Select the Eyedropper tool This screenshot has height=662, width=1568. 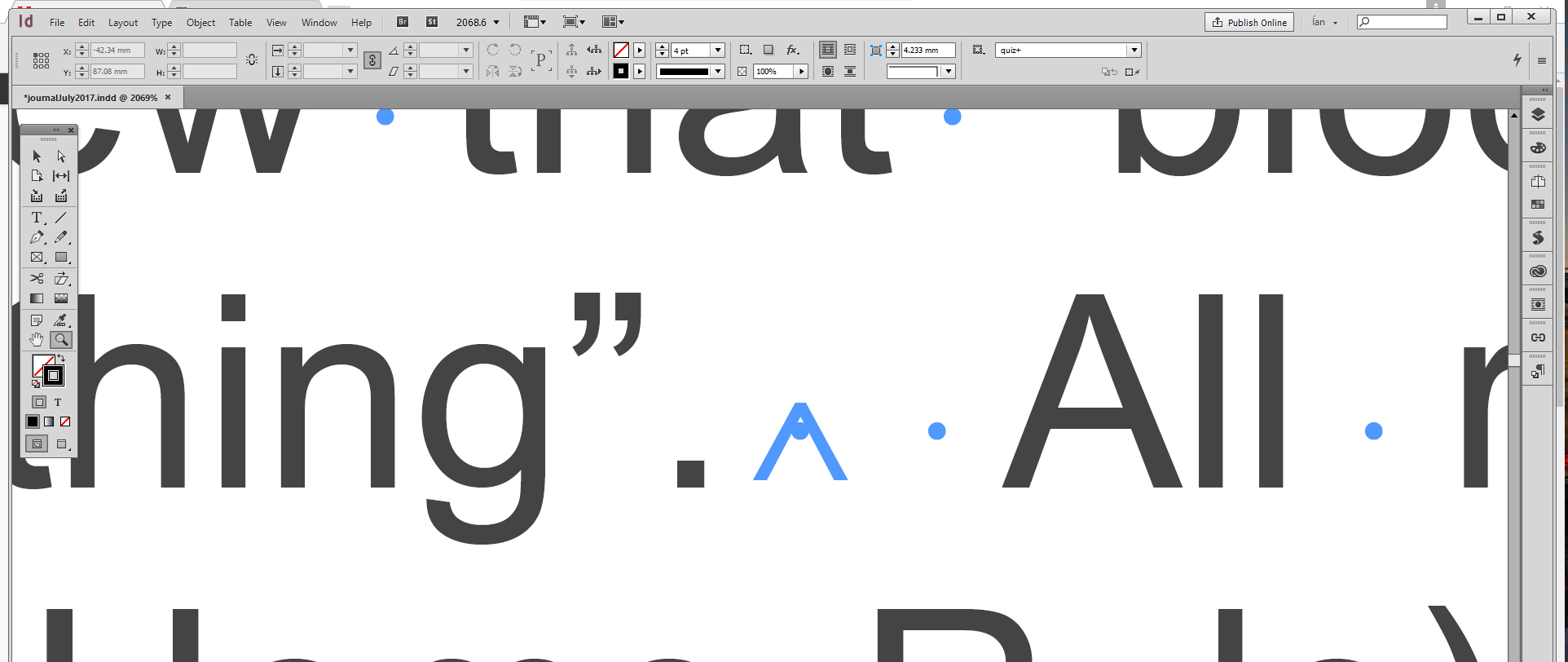61,320
